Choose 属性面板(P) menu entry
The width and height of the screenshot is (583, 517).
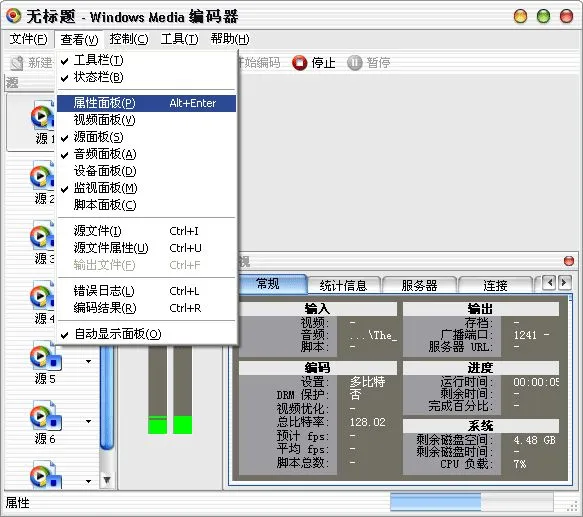(x=146, y=103)
